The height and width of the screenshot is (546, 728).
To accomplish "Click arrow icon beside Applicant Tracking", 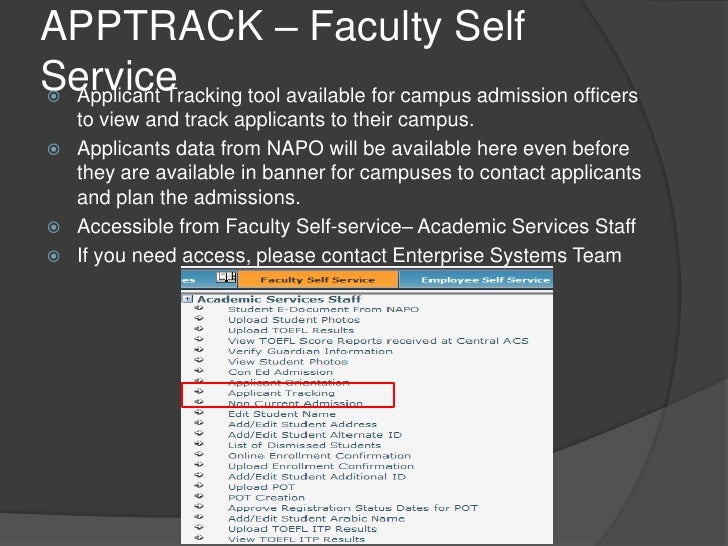I will point(199,391).
